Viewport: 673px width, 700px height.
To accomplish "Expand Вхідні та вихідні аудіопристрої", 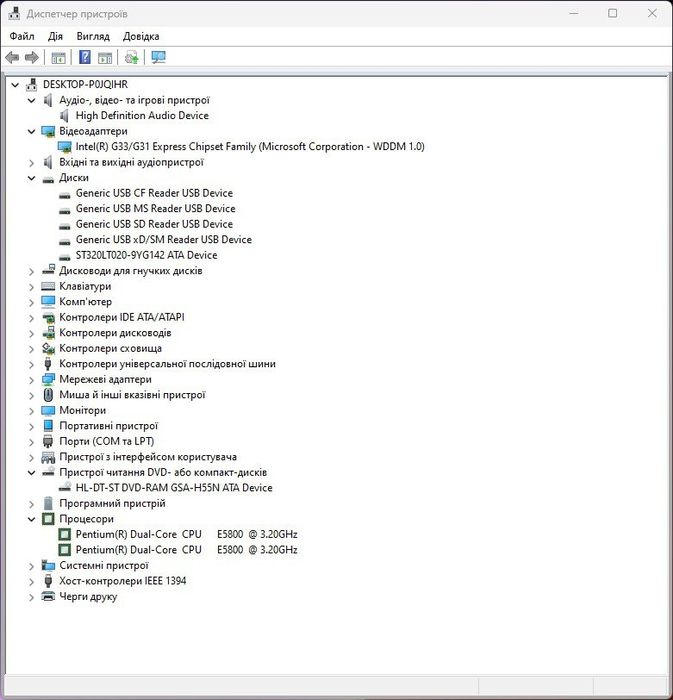I will pyautogui.click(x=31, y=162).
